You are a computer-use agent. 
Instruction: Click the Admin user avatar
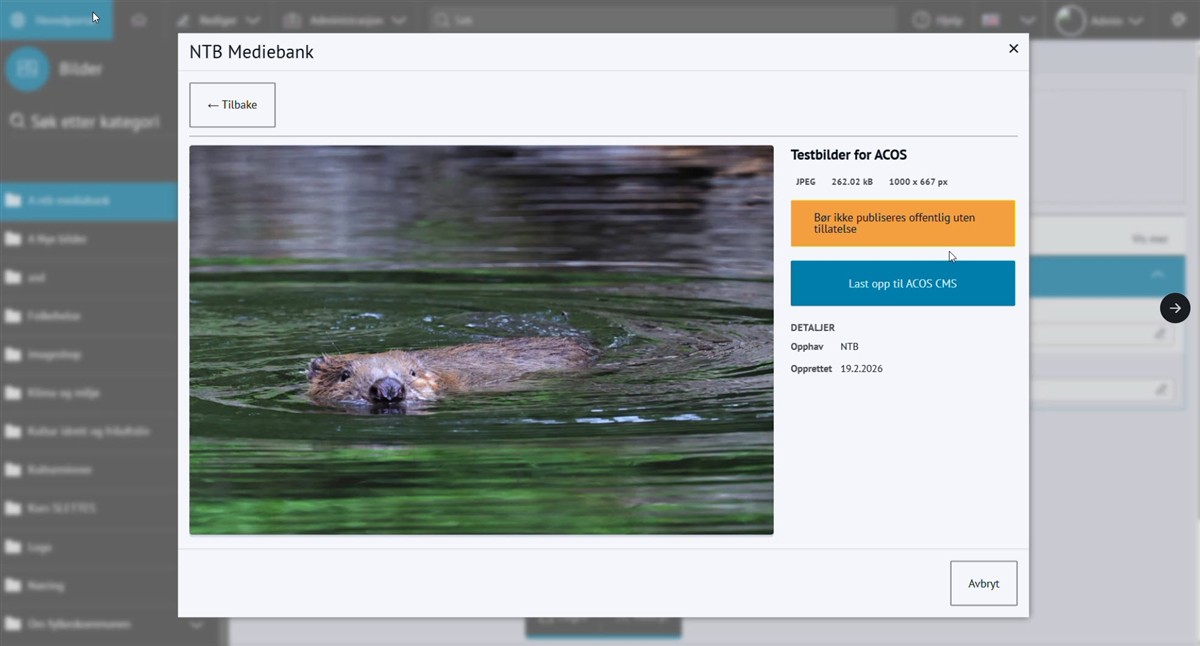pyautogui.click(x=1071, y=20)
